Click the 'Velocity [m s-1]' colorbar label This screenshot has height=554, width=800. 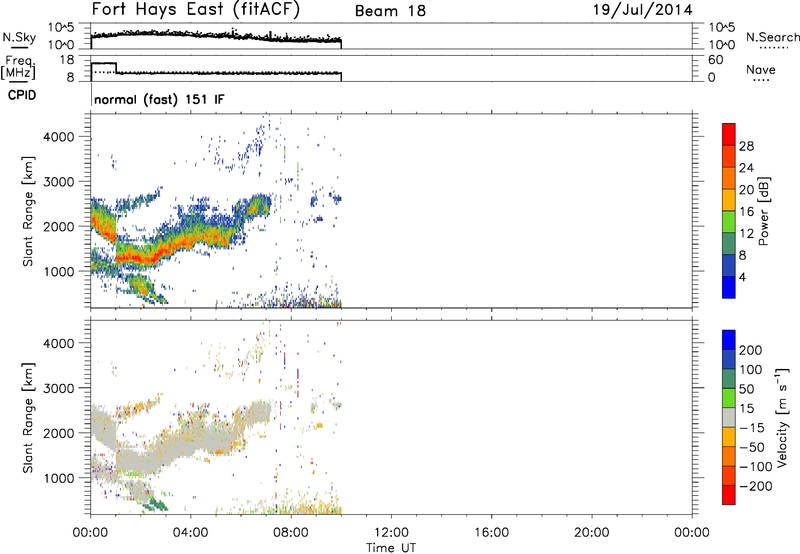click(781, 417)
